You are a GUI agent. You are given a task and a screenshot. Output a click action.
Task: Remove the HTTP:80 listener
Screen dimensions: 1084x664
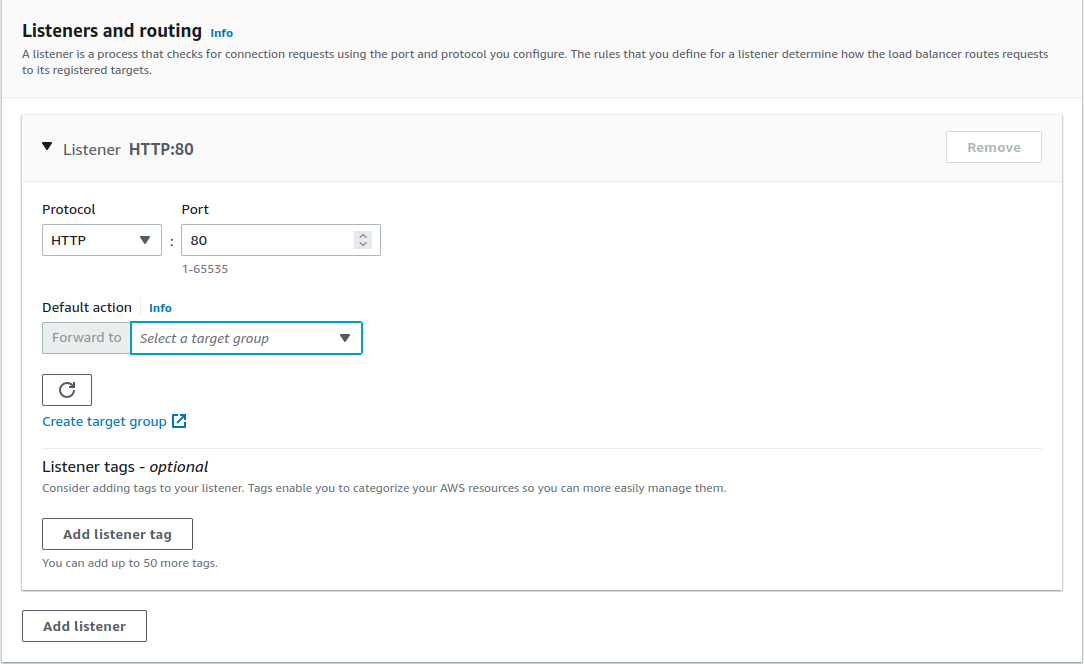[993, 146]
